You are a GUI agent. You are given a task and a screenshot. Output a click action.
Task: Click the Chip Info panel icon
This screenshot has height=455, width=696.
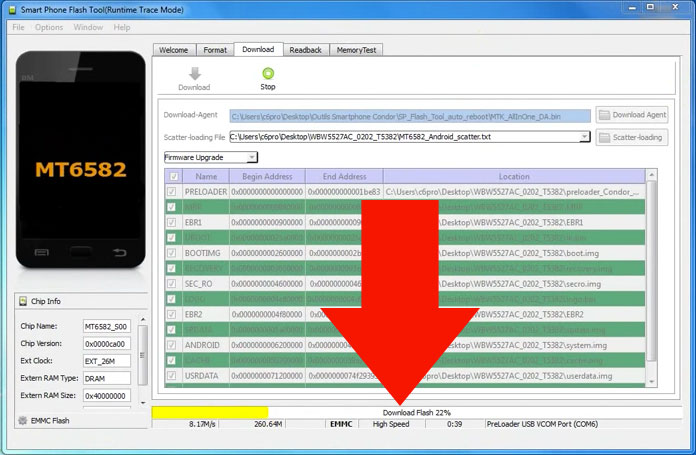coord(23,301)
